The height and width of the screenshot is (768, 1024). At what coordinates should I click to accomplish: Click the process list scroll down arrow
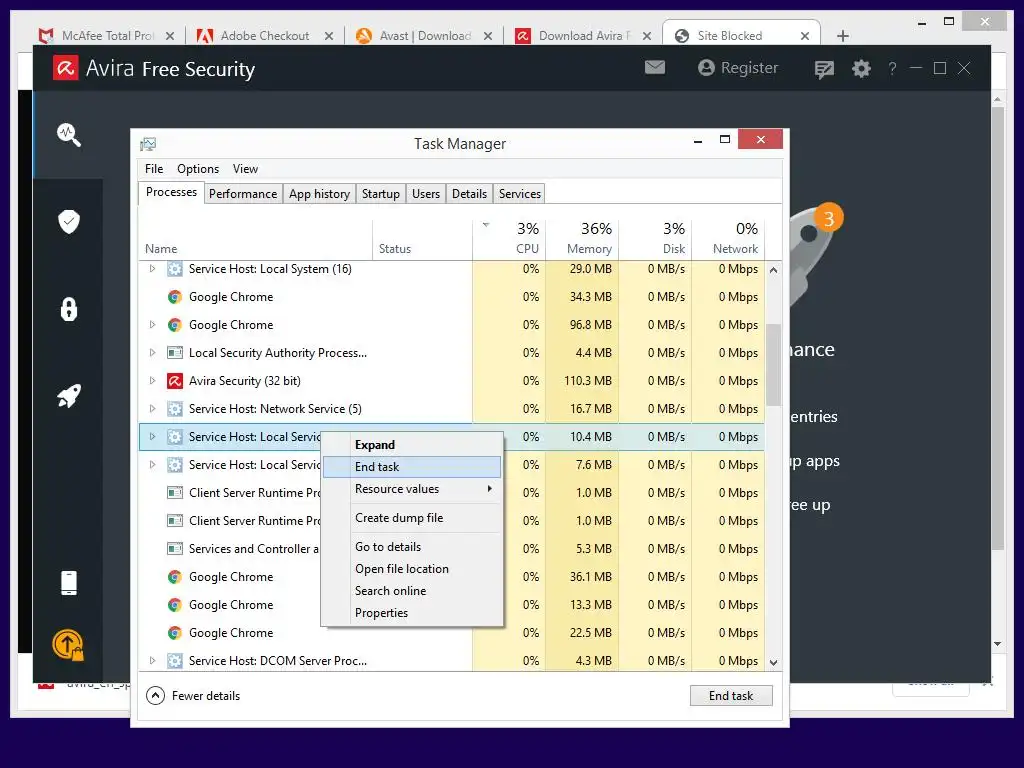(773, 662)
